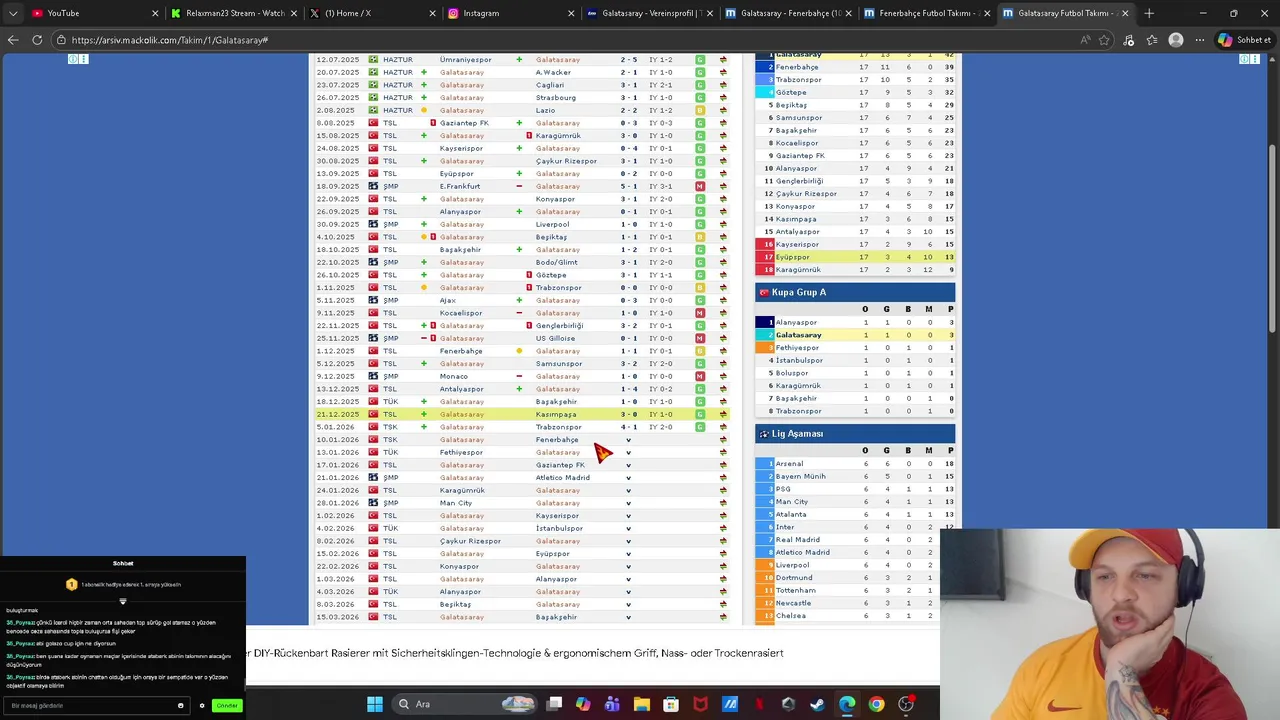Click the HAZTUR competition icon on Cagliari row
Image resolution: width=1280 pixels, height=720 pixels.
[373, 85]
